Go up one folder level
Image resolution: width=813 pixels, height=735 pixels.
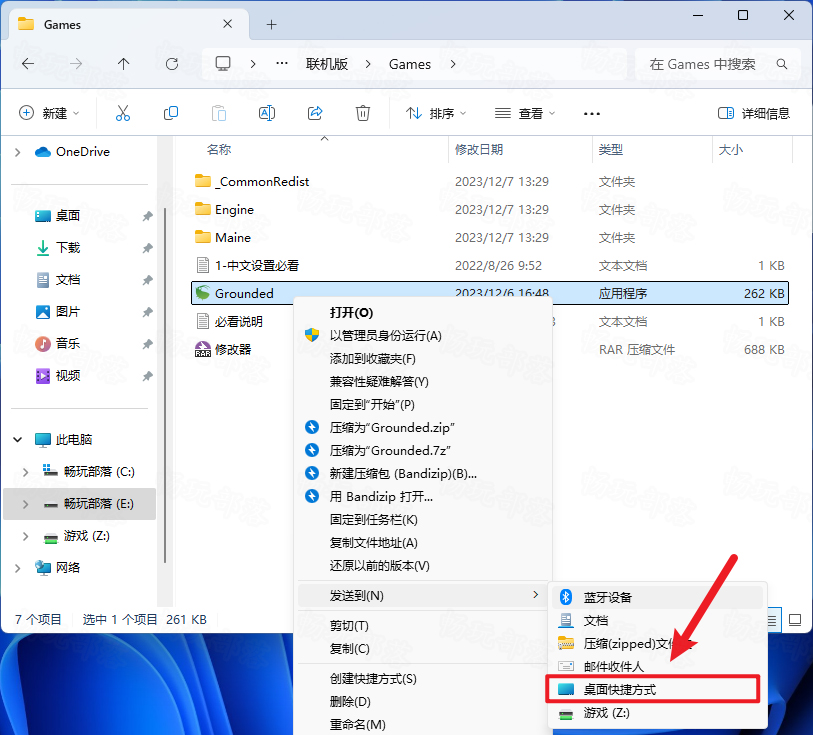click(x=123, y=64)
